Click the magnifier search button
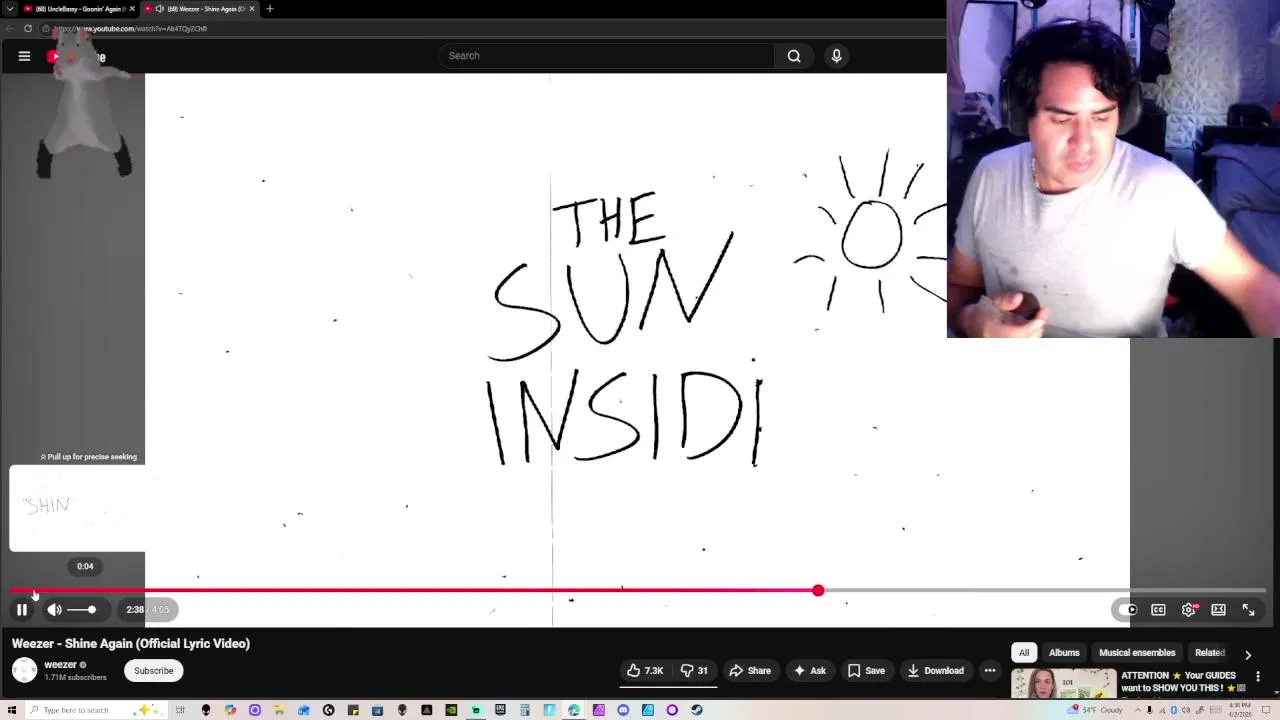The image size is (1280, 720). point(794,56)
